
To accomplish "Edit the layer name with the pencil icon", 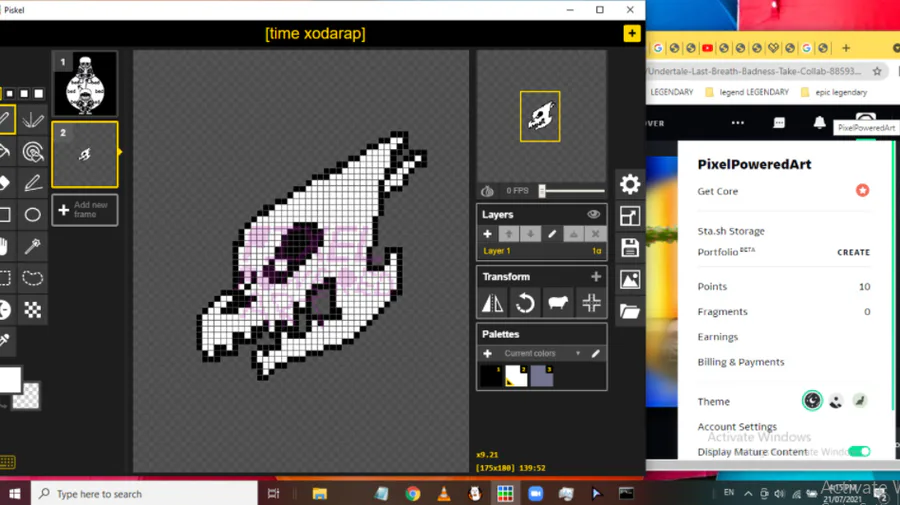I will 552,234.
